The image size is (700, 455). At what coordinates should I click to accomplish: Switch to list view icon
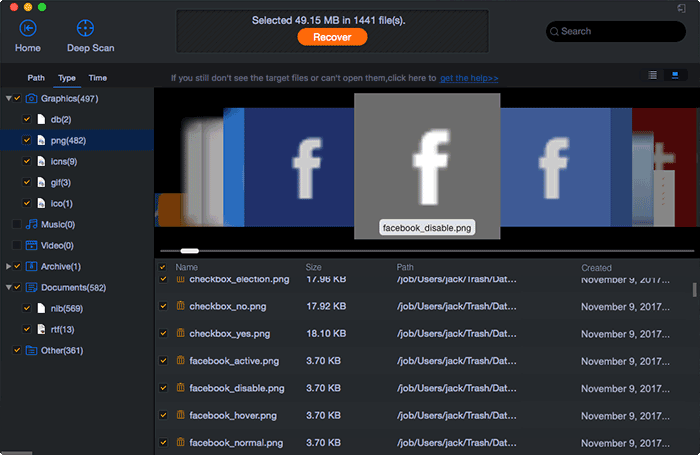click(x=653, y=75)
